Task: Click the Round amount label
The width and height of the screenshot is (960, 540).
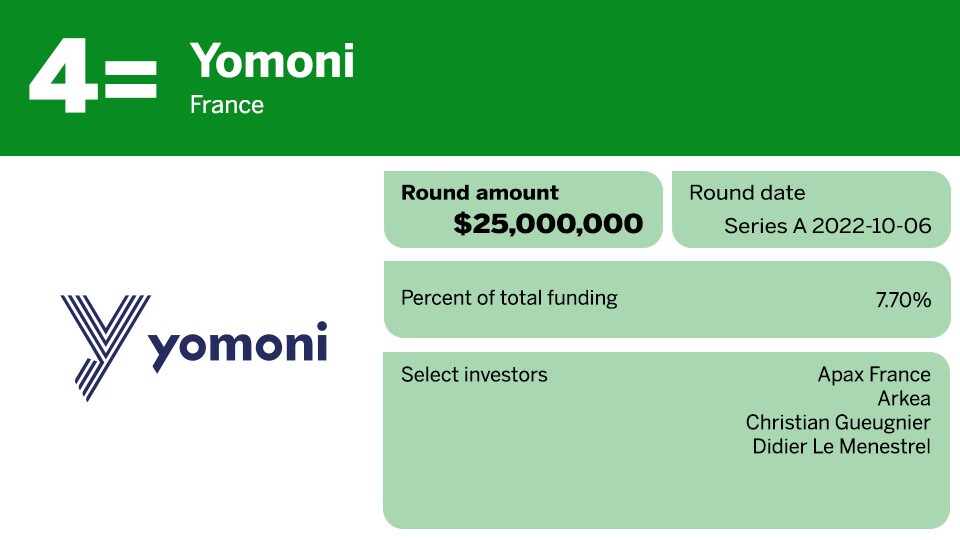Action: [480, 193]
